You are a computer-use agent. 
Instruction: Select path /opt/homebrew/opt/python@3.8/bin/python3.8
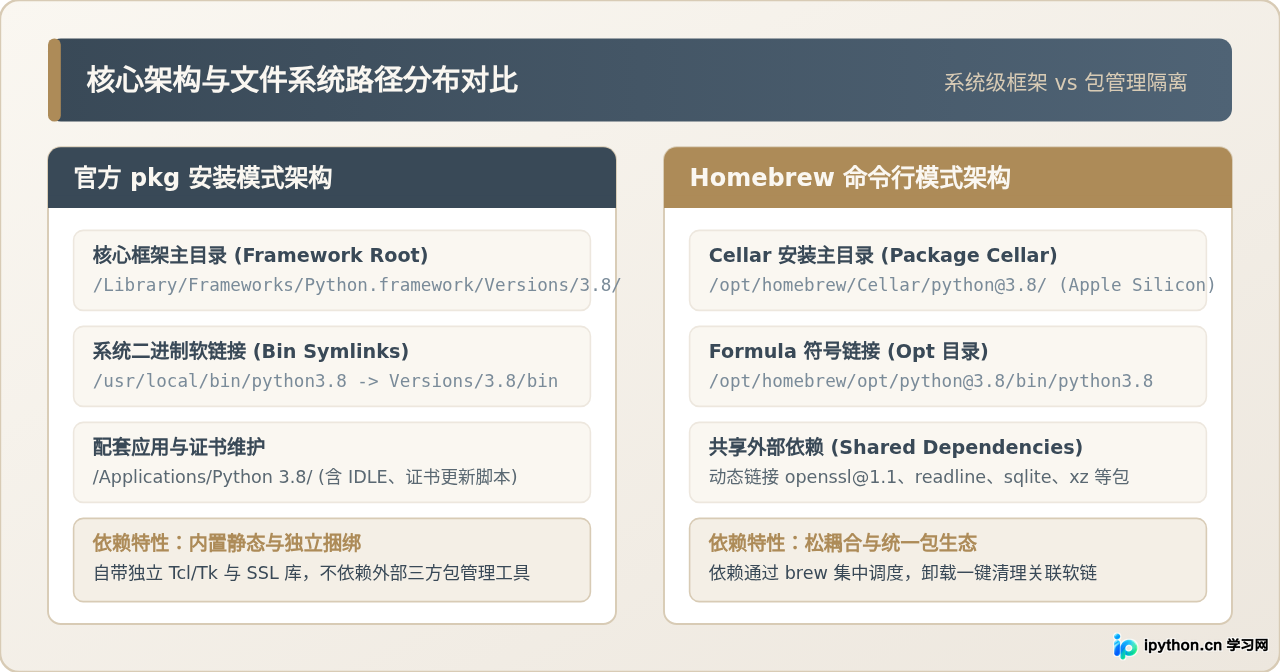click(x=931, y=381)
